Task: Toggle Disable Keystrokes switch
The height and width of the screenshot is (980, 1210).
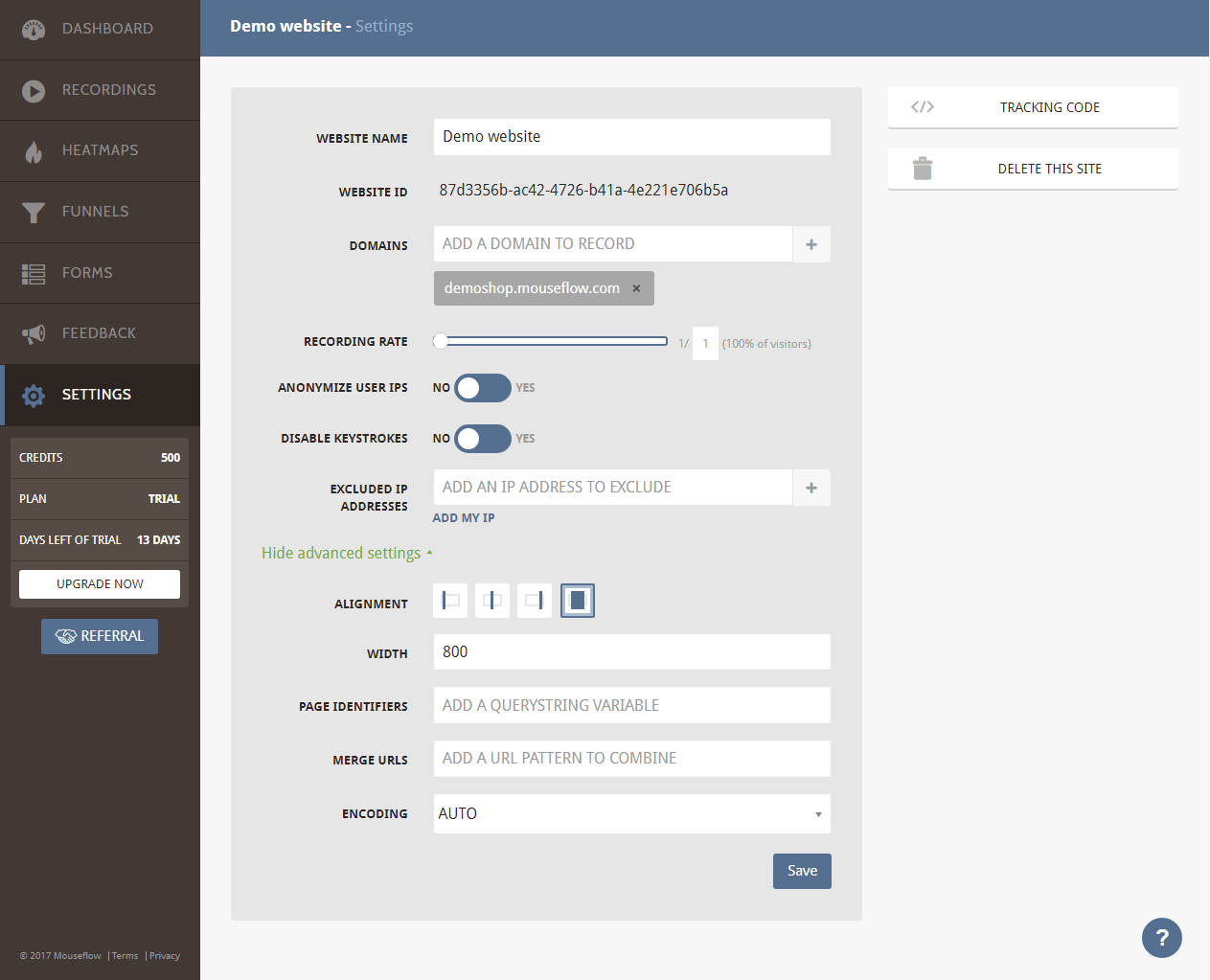Action: pos(482,439)
